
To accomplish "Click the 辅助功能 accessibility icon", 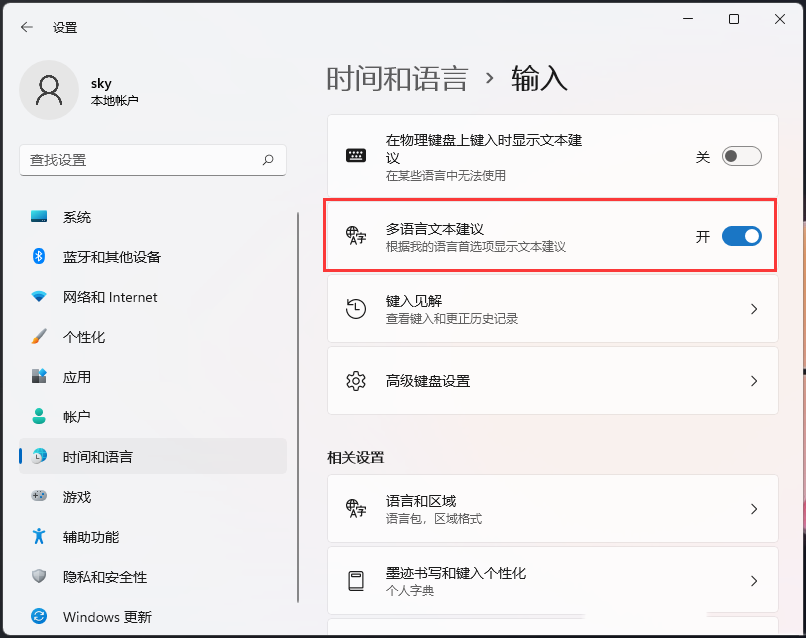I will [x=39, y=537].
